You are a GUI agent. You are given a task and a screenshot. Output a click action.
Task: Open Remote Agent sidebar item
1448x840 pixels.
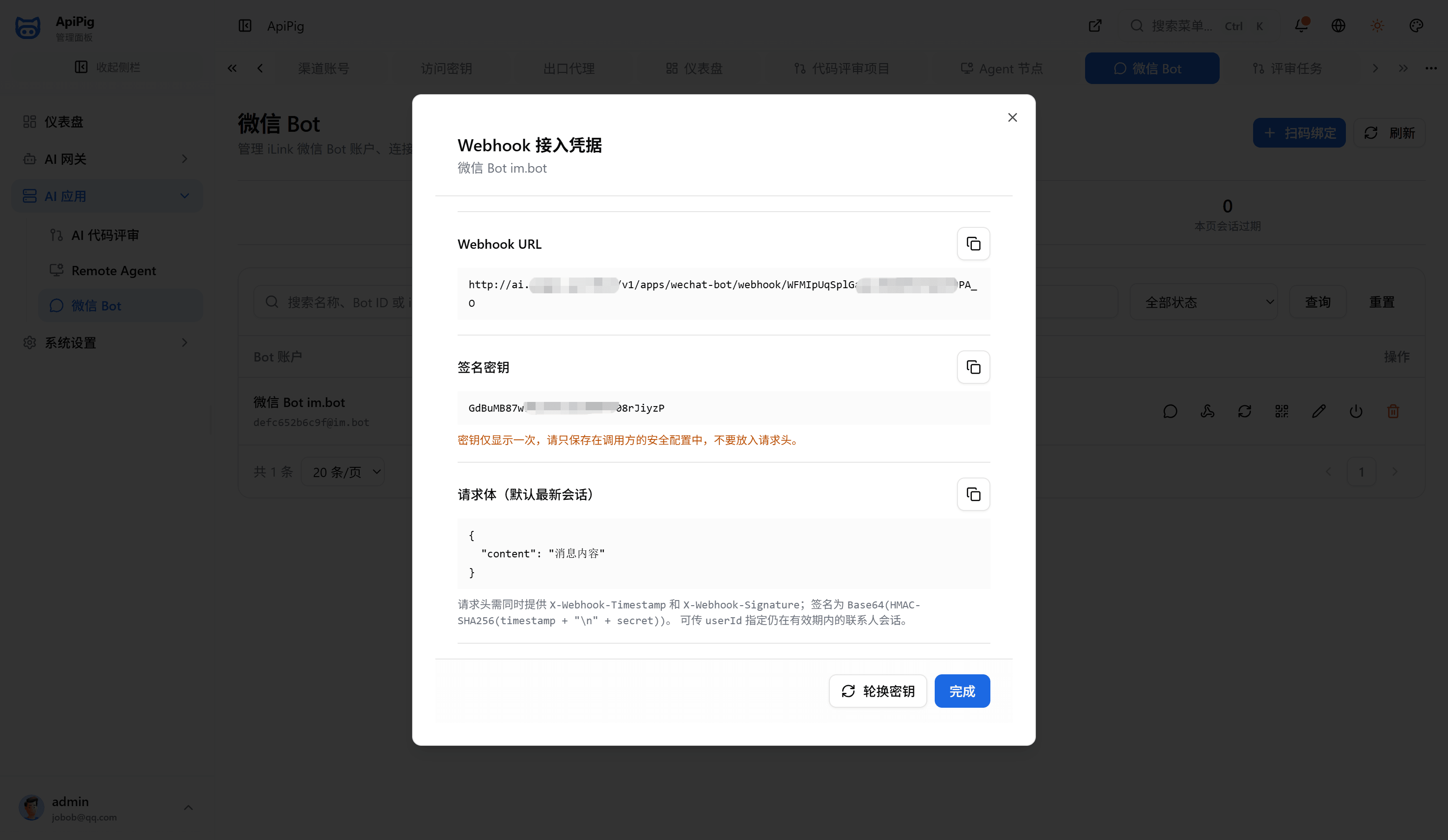click(x=121, y=270)
